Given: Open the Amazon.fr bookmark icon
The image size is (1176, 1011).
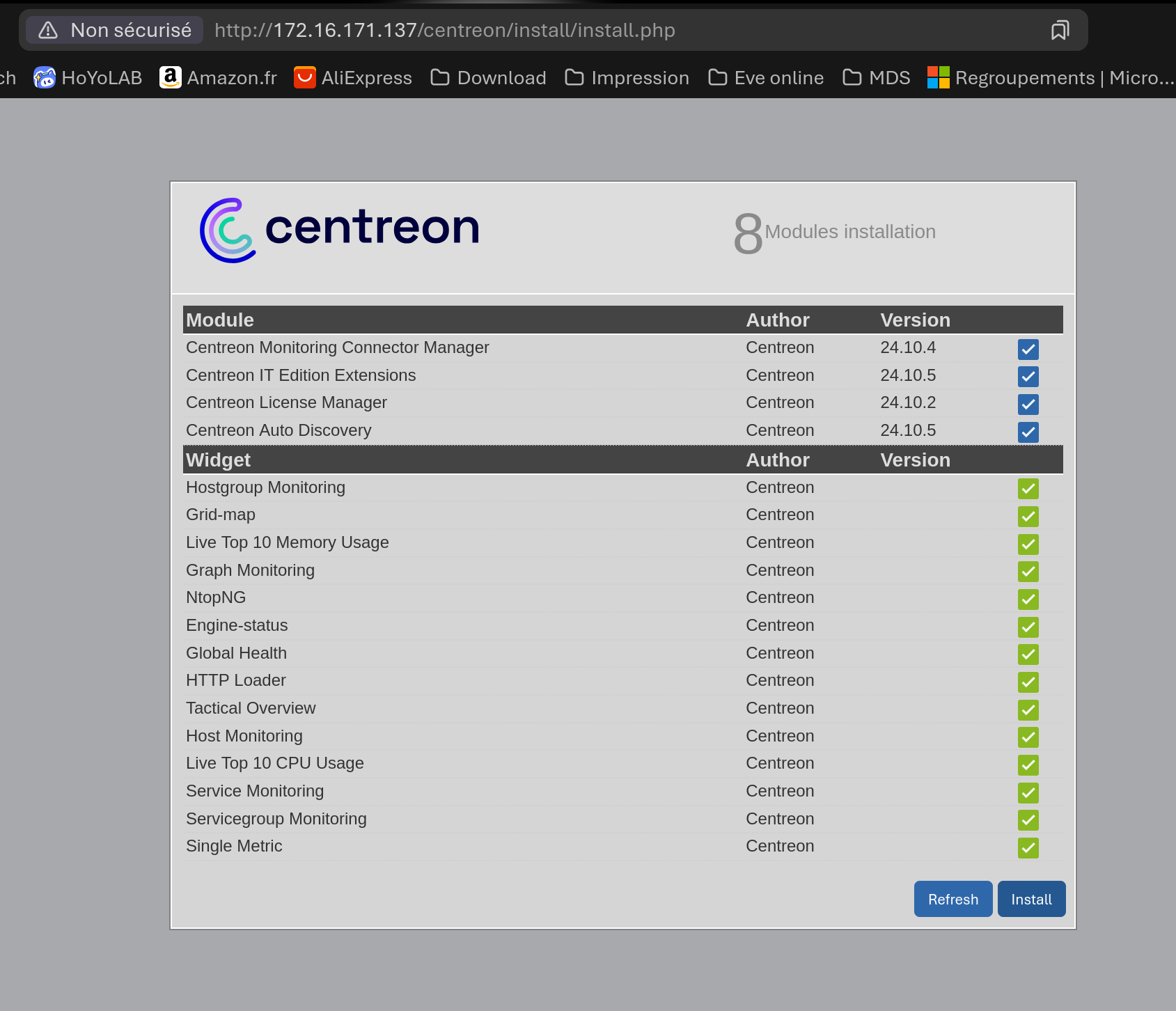Looking at the screenshot, I should (x=171, y=77).
